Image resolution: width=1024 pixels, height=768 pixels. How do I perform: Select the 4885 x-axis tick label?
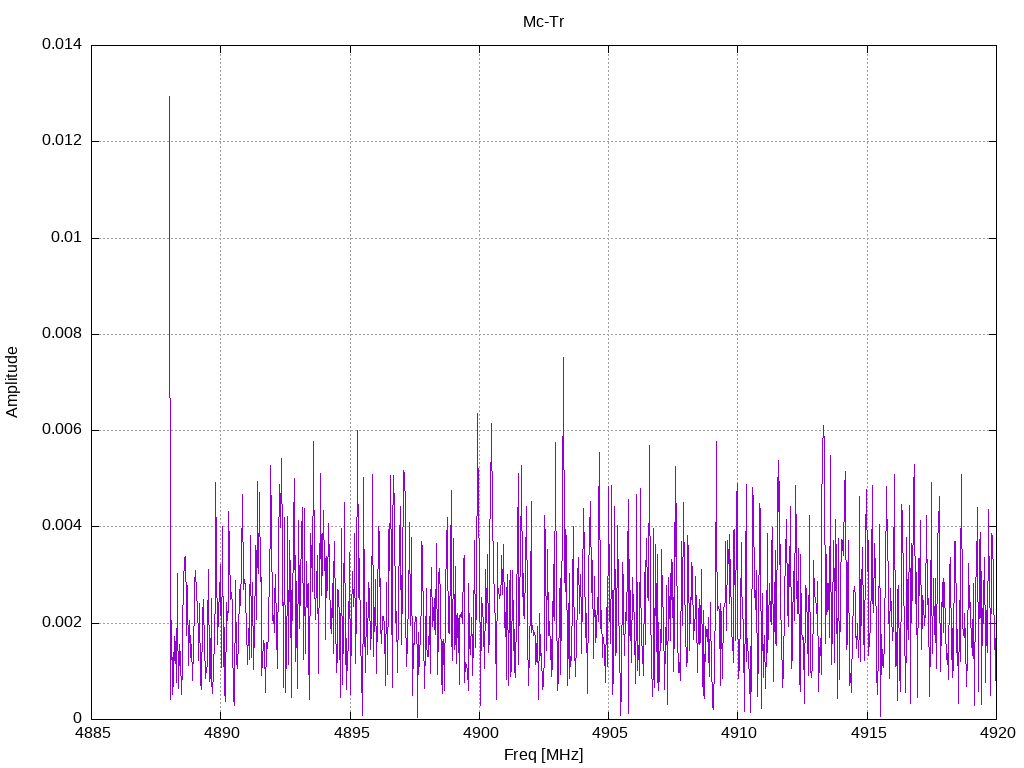tap(91, 733)
